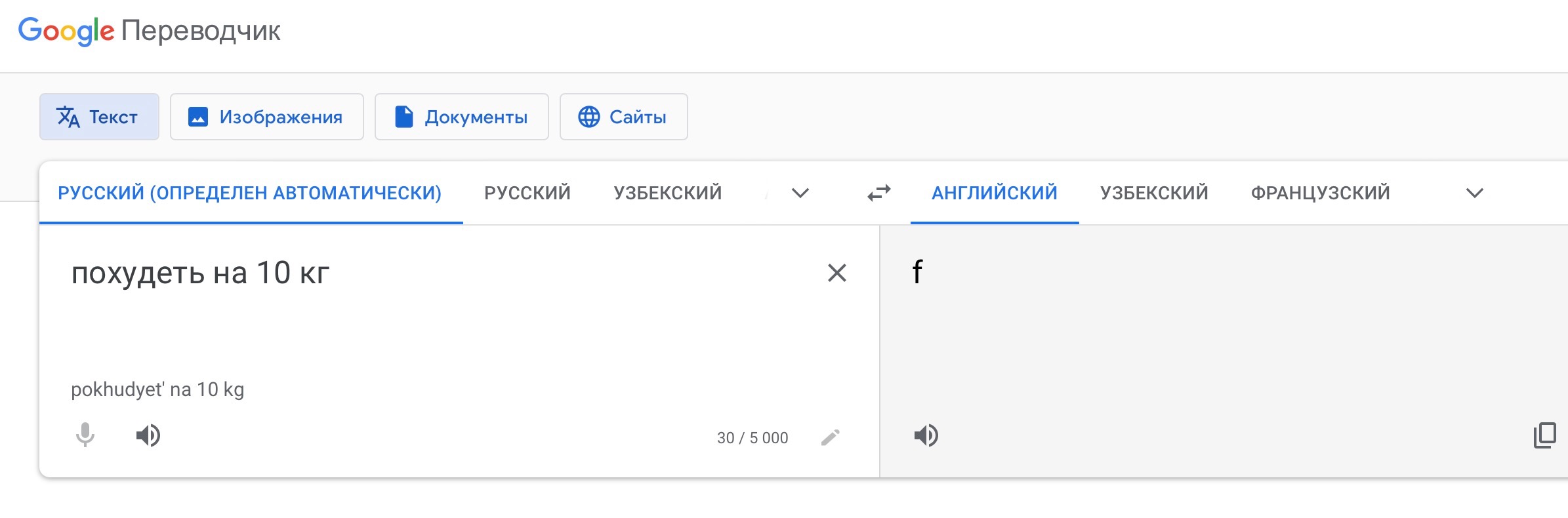Image resolution: width=1568 pixels, height=518 pixels.
Task: Copy the translation to clipboard
Action: tap(1544, 435)
